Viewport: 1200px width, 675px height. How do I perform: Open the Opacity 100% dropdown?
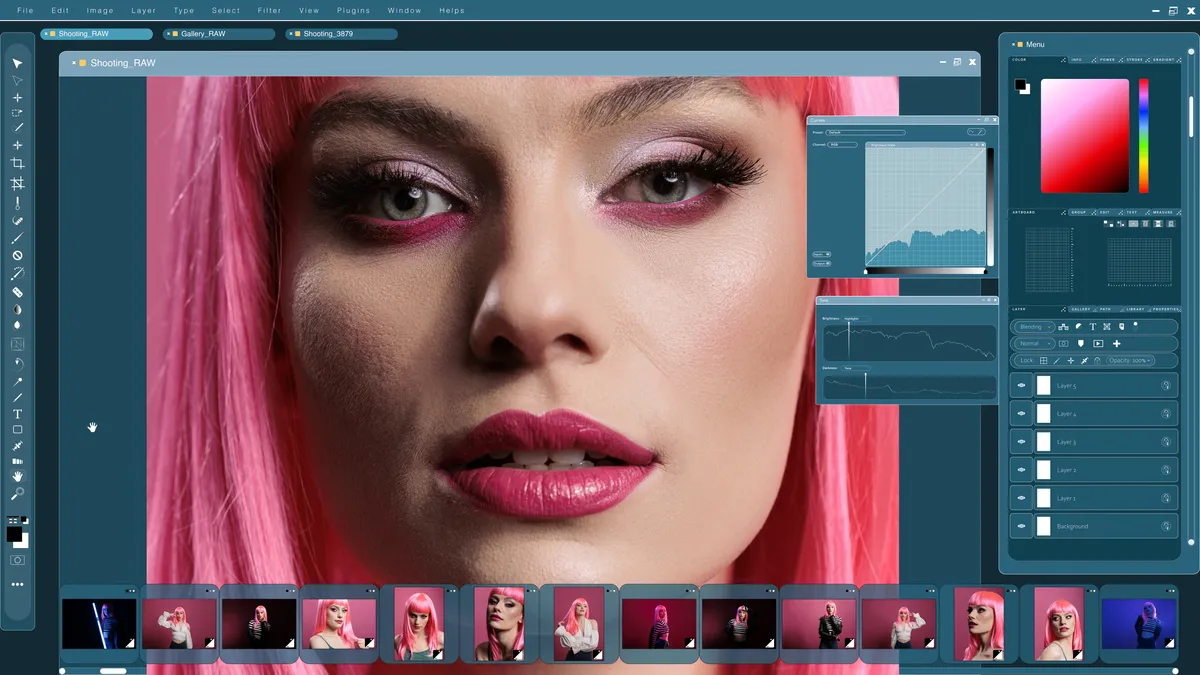[x=1130, y=361]
